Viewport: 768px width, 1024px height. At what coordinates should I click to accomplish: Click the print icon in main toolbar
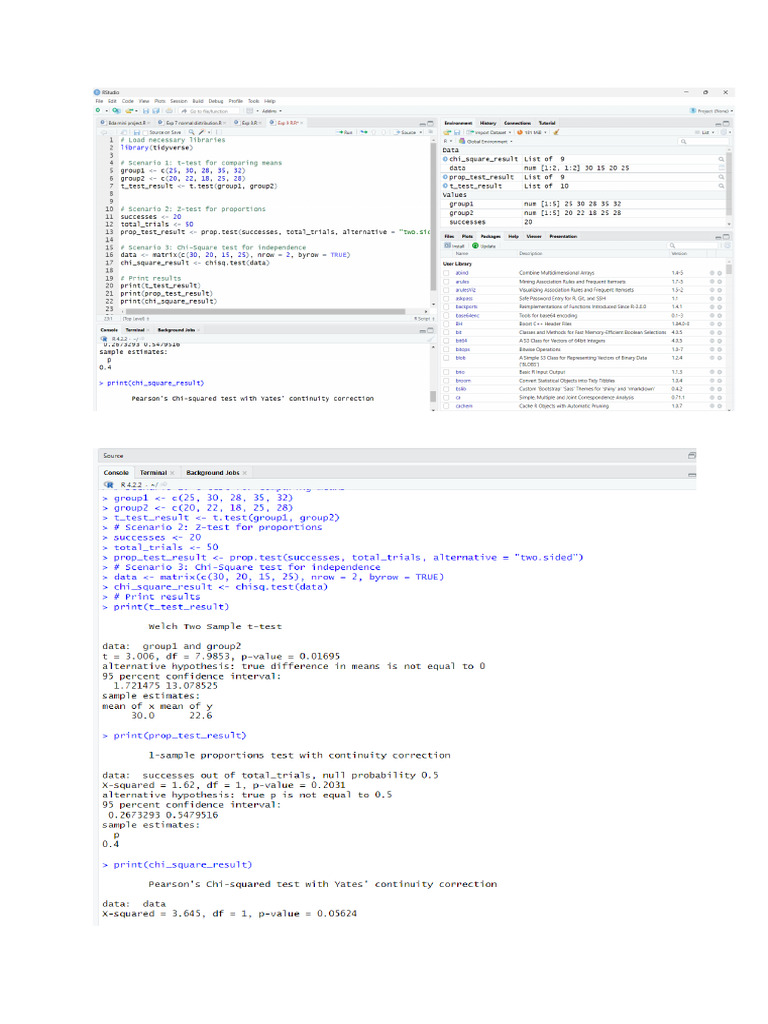tap(169, 111)
